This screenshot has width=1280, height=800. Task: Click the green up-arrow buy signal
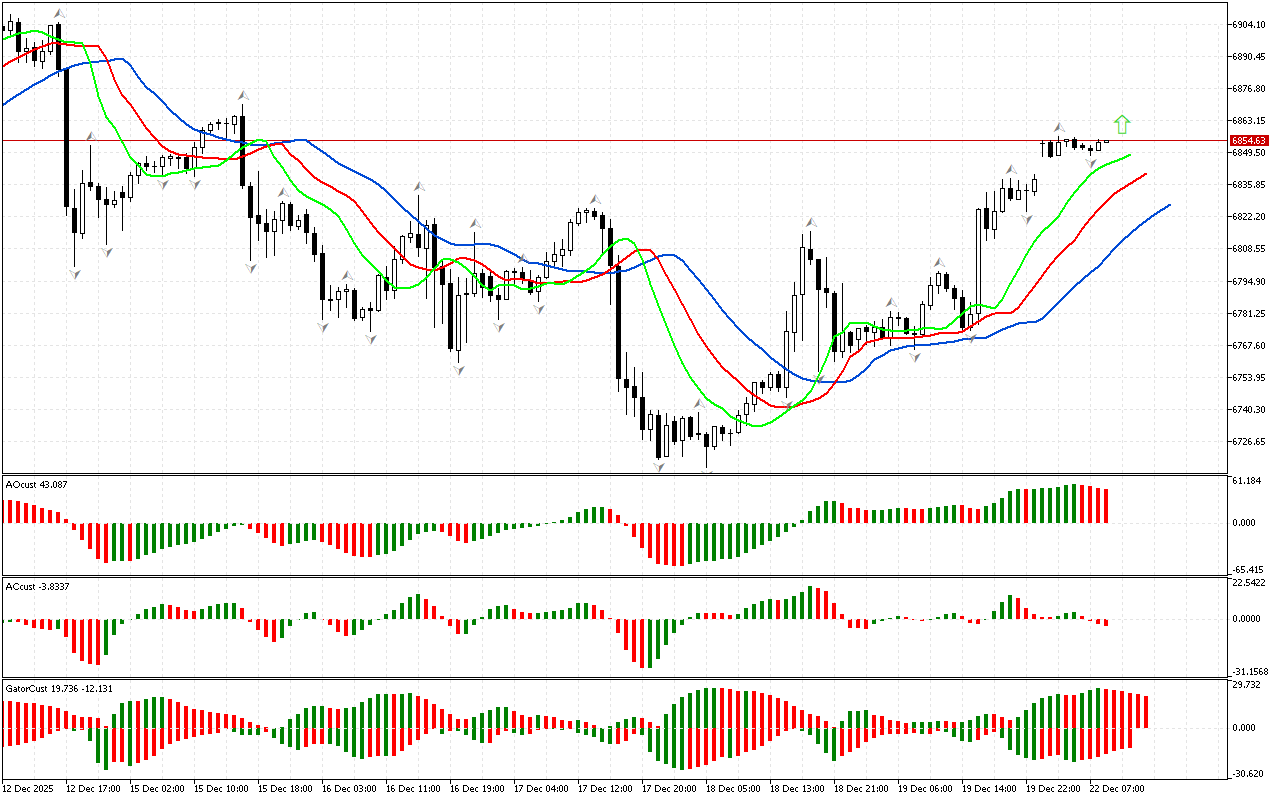tap(1122, 124)
